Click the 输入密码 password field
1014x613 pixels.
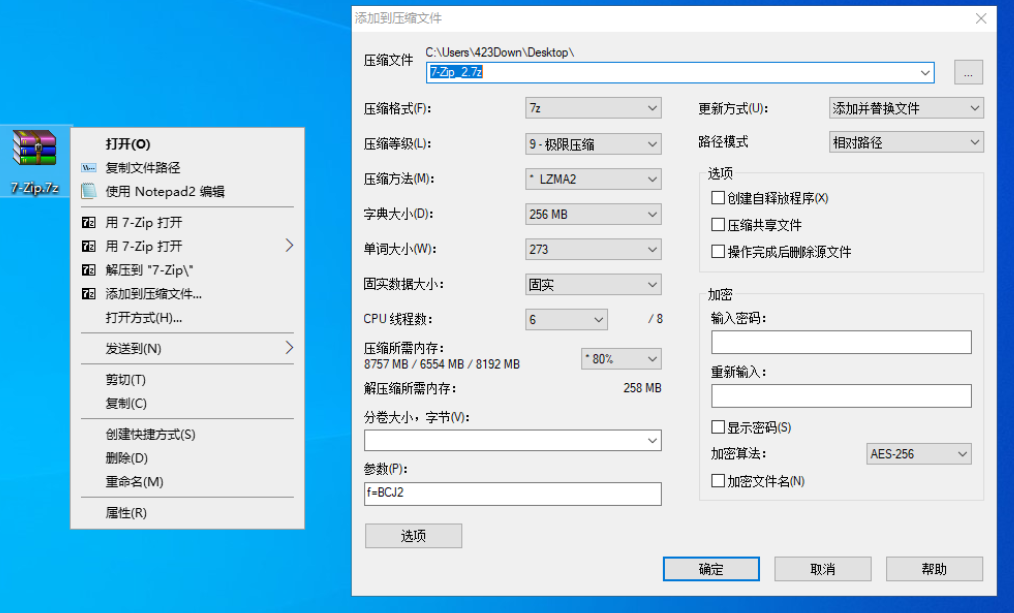pyautogui.click(x=841, y=342)
